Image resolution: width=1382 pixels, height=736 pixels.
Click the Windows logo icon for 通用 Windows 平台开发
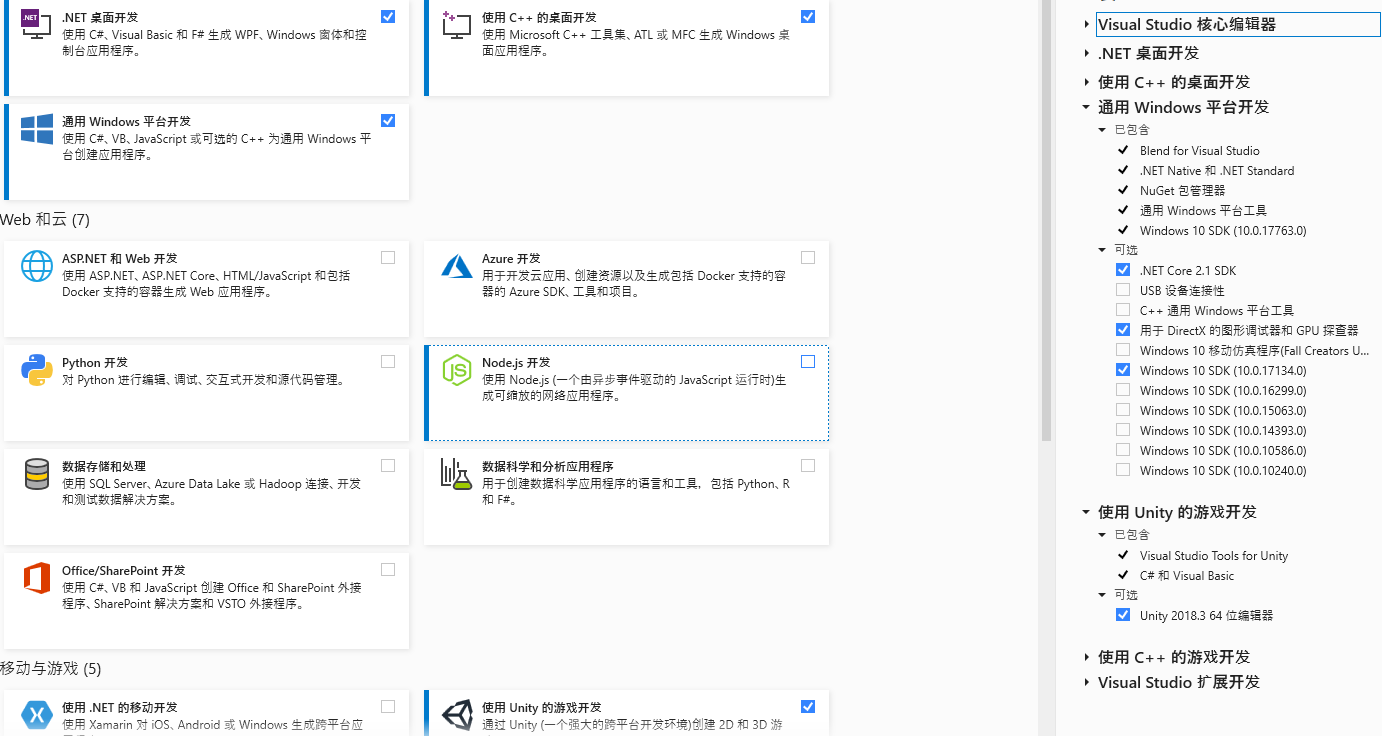click(x=37, y=129)
